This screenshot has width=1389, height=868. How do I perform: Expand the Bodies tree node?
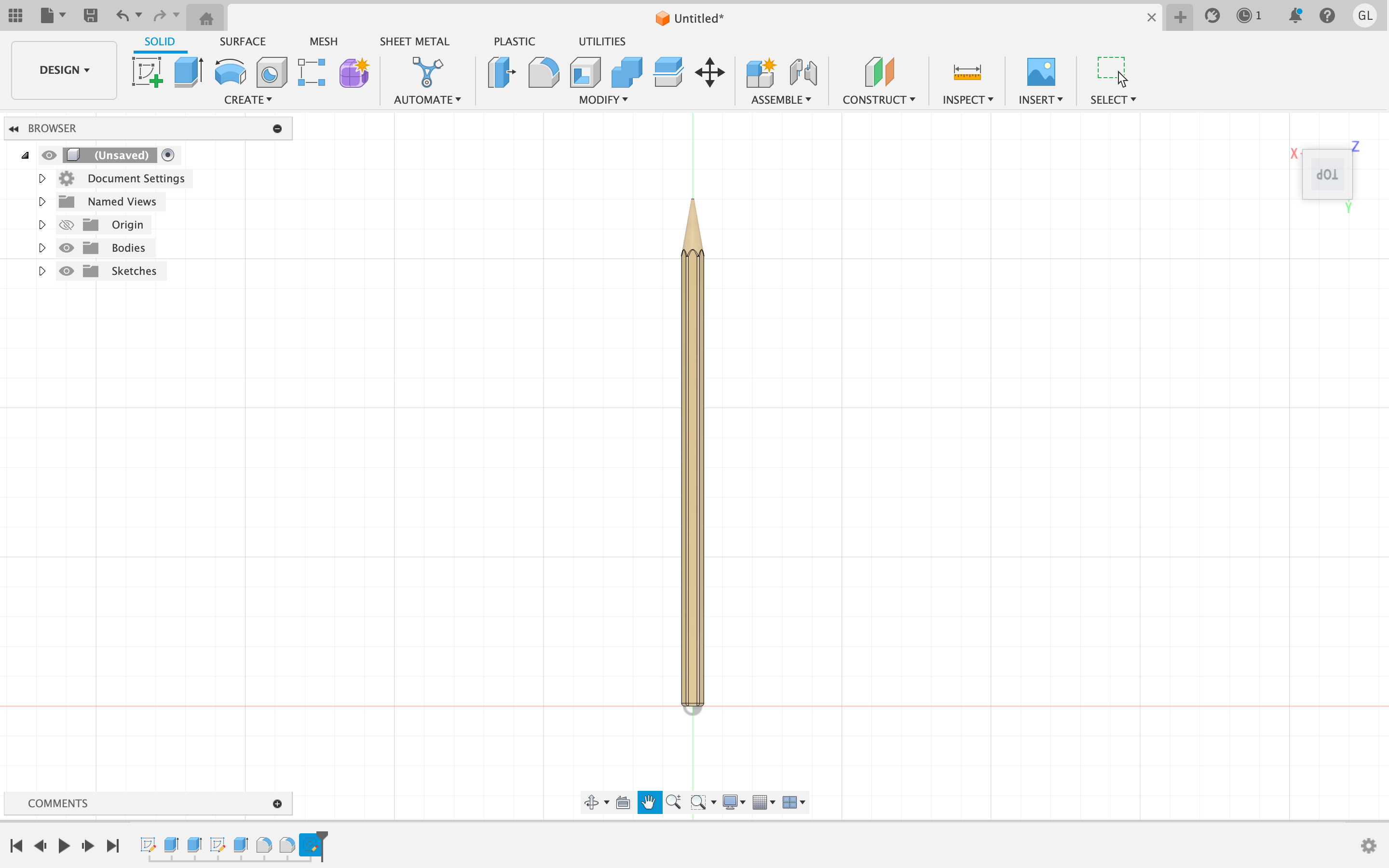(x=42, y=248)
